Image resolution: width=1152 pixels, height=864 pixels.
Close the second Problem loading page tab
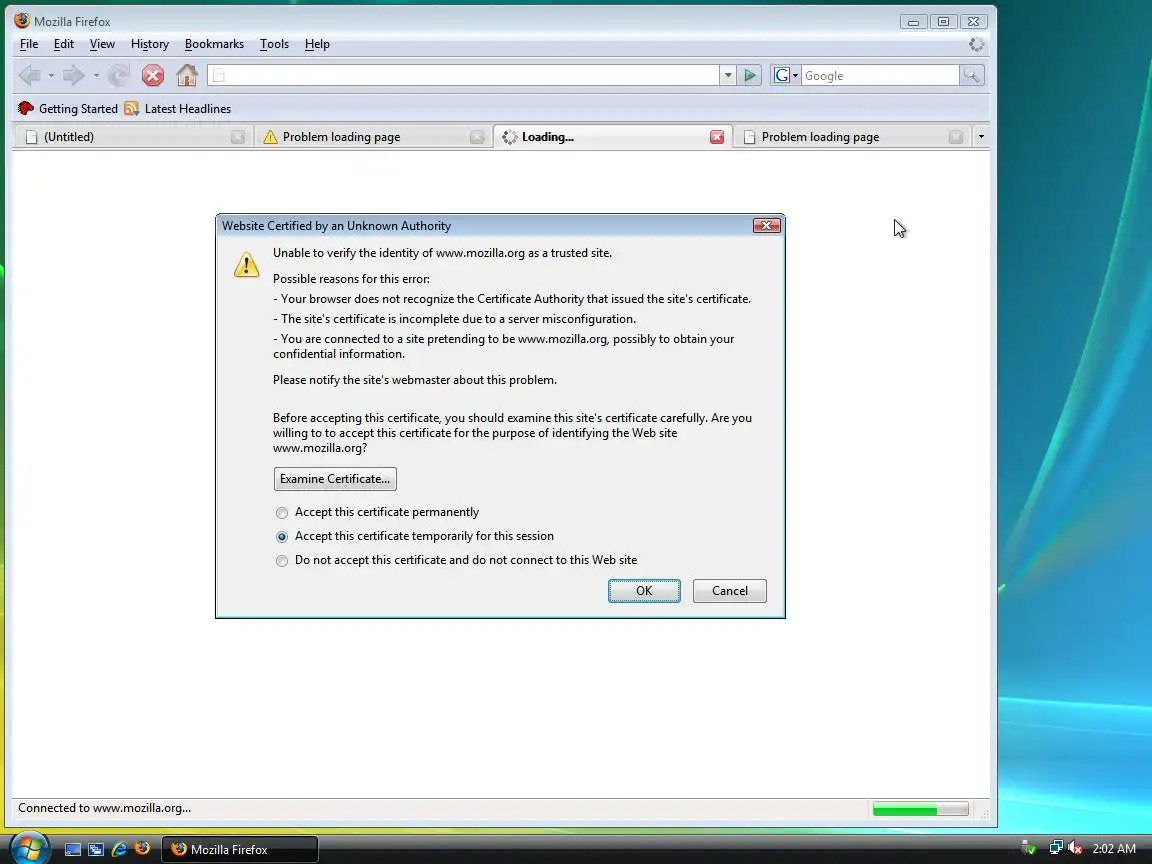[477, 137]
